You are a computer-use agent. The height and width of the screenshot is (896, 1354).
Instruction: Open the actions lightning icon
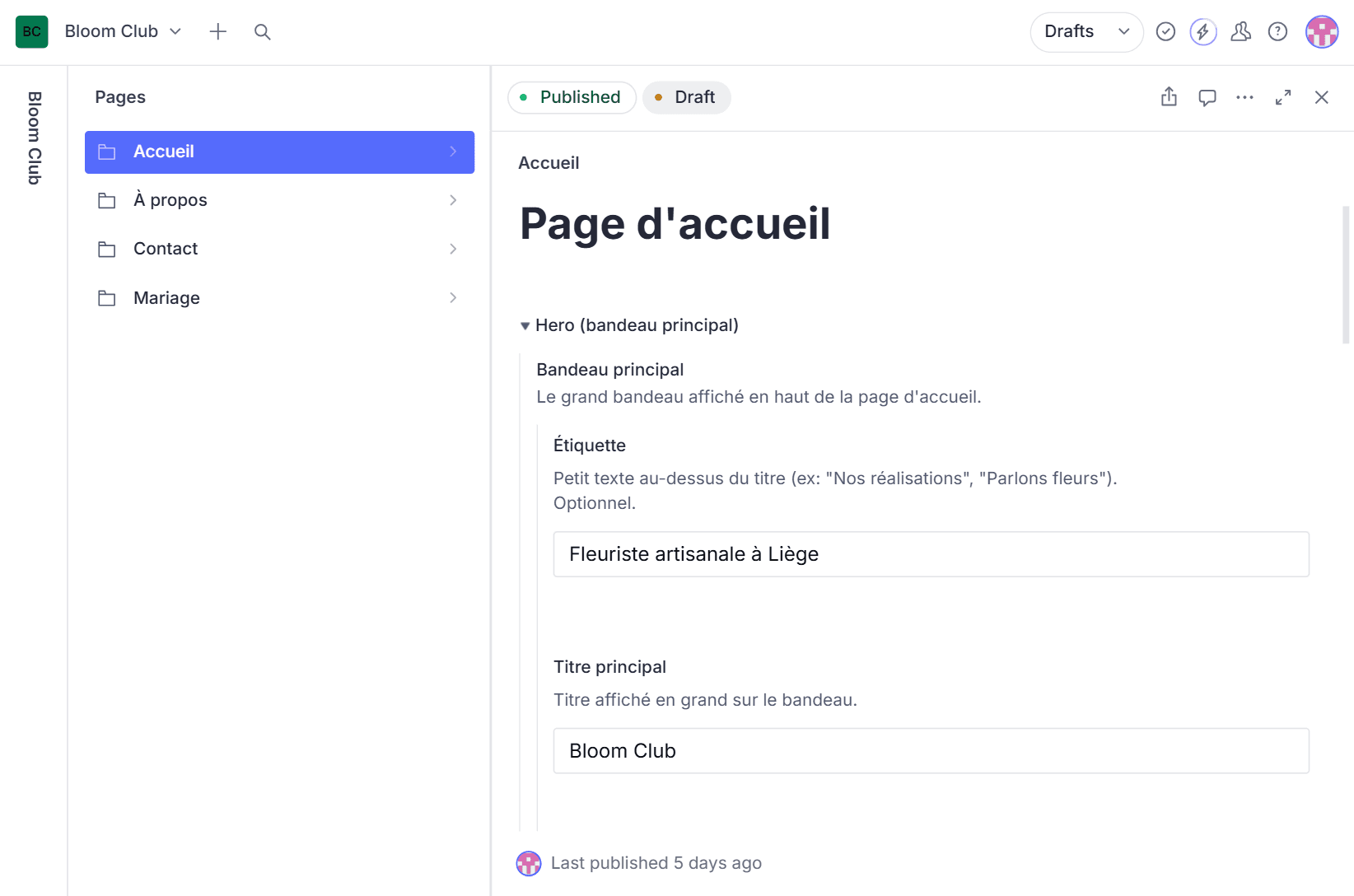click(x=1202, y=31)
